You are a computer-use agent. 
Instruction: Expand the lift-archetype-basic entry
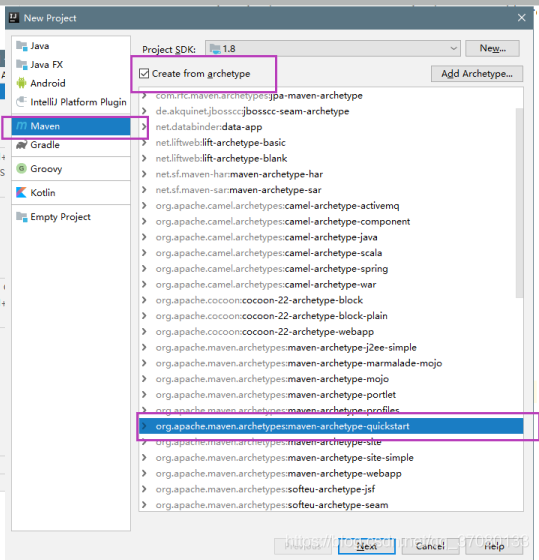click(x=144, y=142)
